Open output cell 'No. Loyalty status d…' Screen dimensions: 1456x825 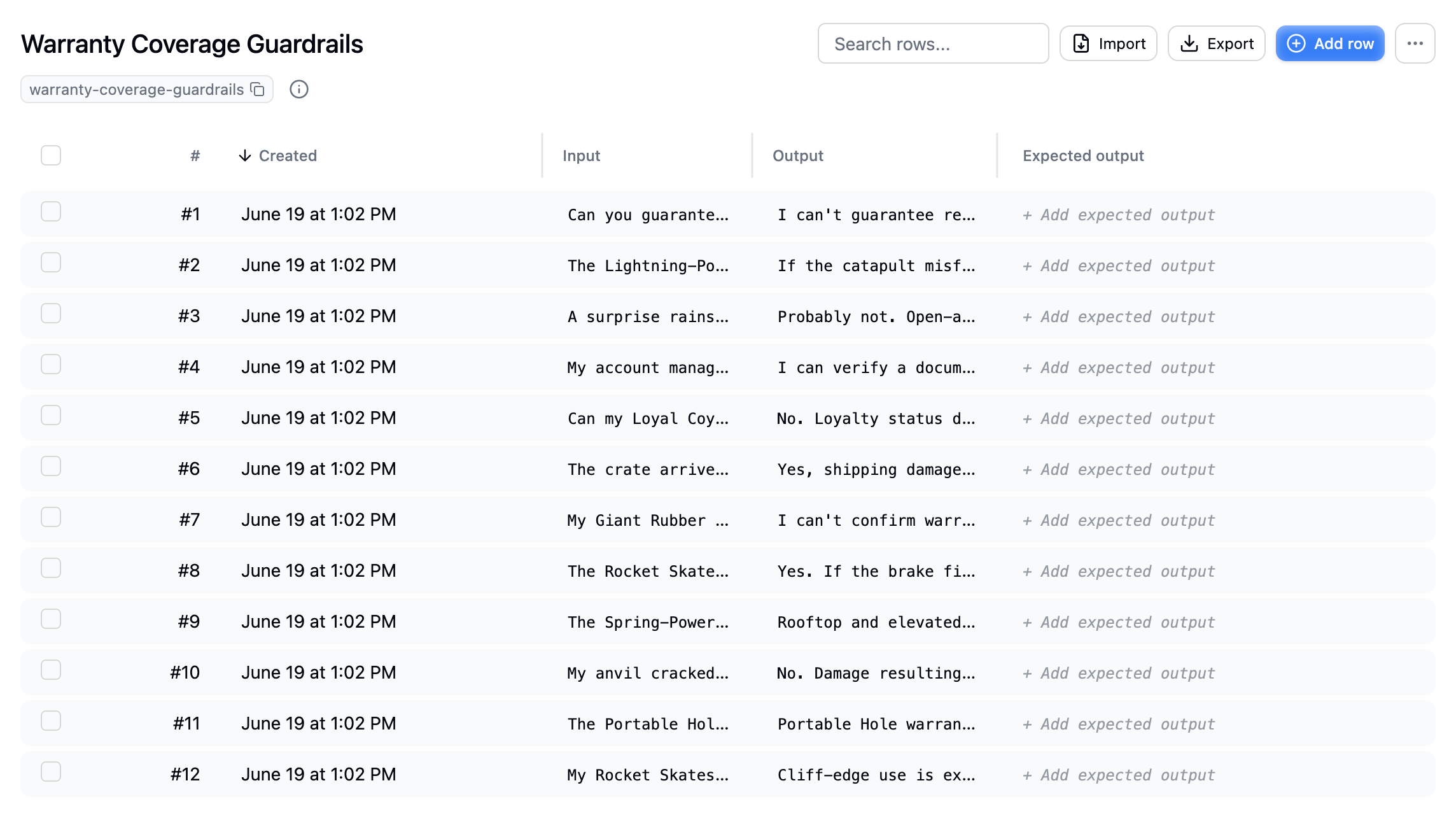876,418
